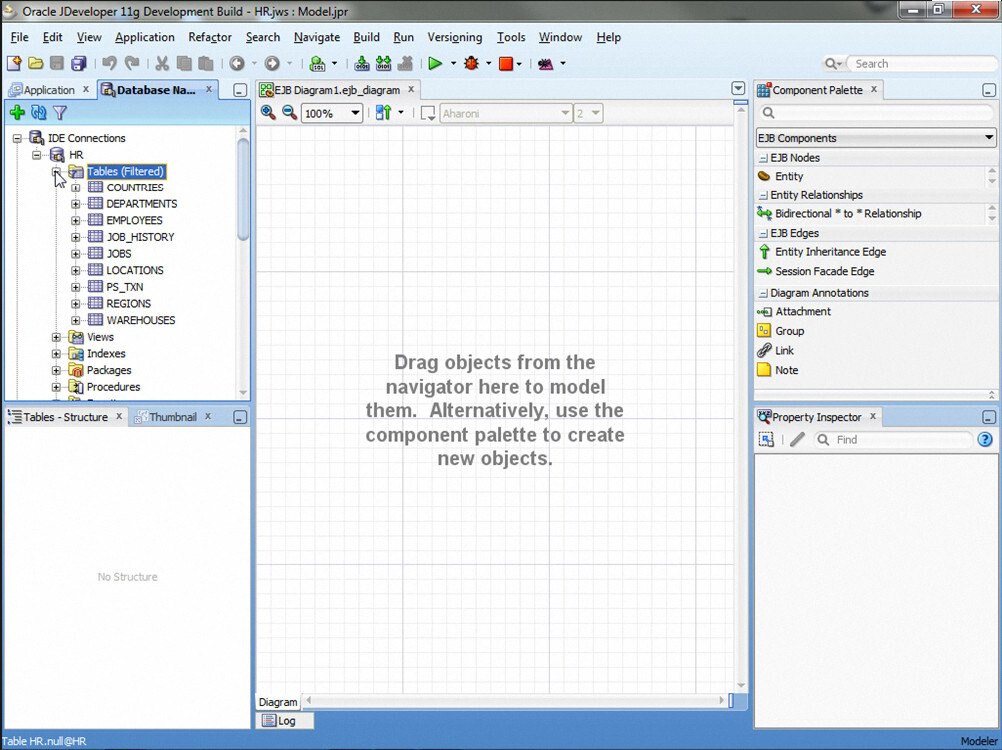Viewport: 1002px width, 750px height.
Task: Click the Zoom Out magnifier in the diagram toolbar
Action: click(x=287, y=113)
